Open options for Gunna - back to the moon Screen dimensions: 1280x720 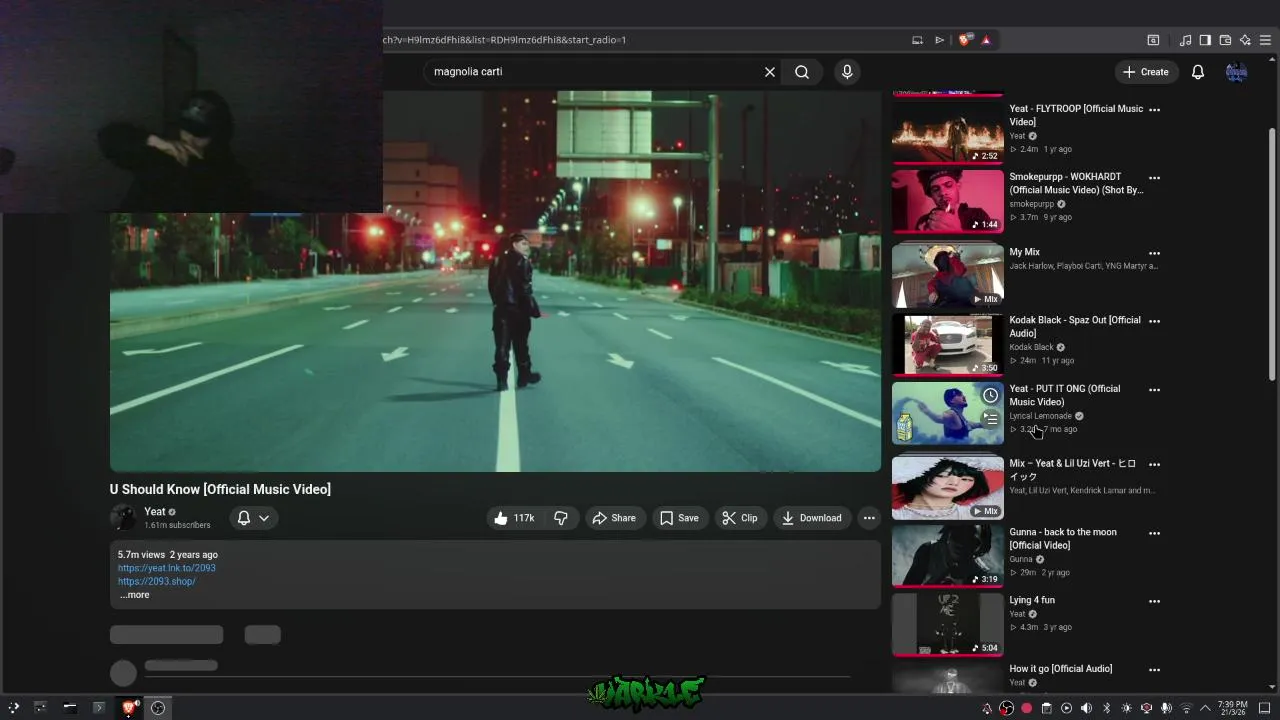point(1155,534)
